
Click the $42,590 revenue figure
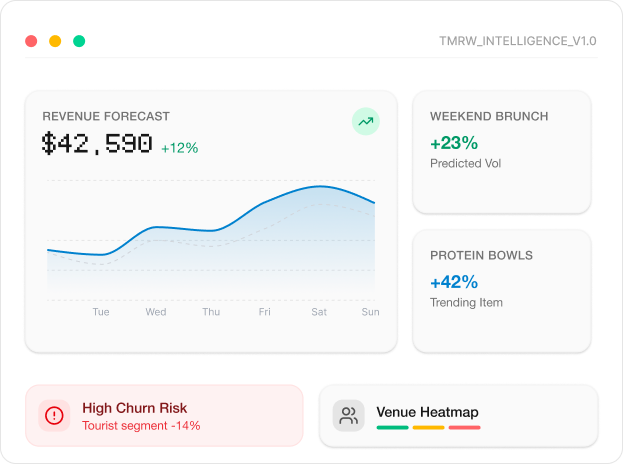tap(97, 144)
